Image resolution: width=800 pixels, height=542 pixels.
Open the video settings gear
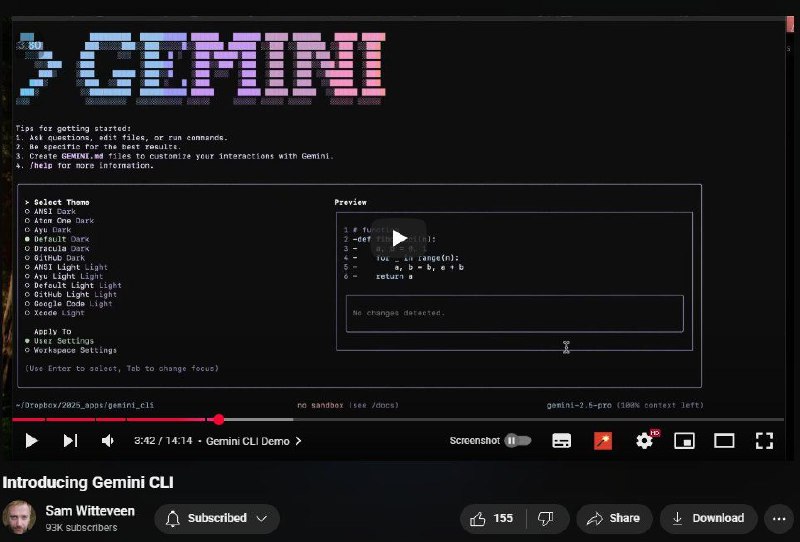coord(644,440)
